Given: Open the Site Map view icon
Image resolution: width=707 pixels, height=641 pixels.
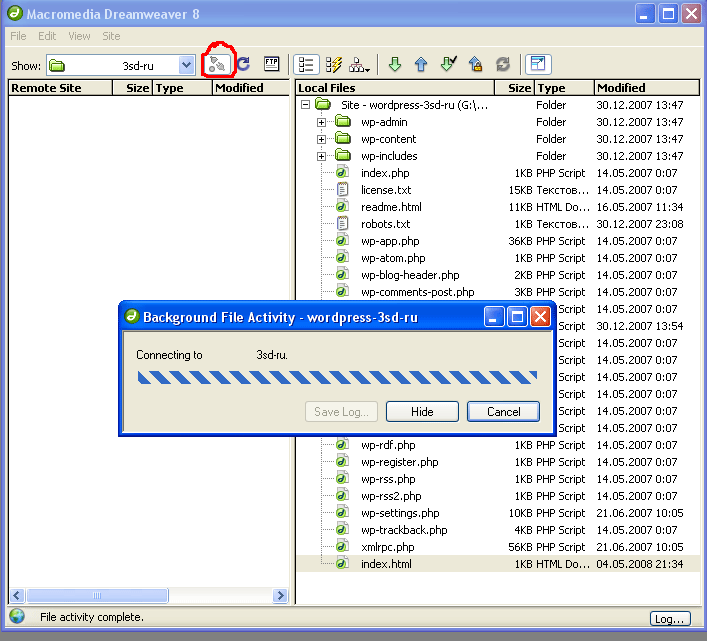Looking at the screenshot, I should pyautogui.click(x=359, y=64).
